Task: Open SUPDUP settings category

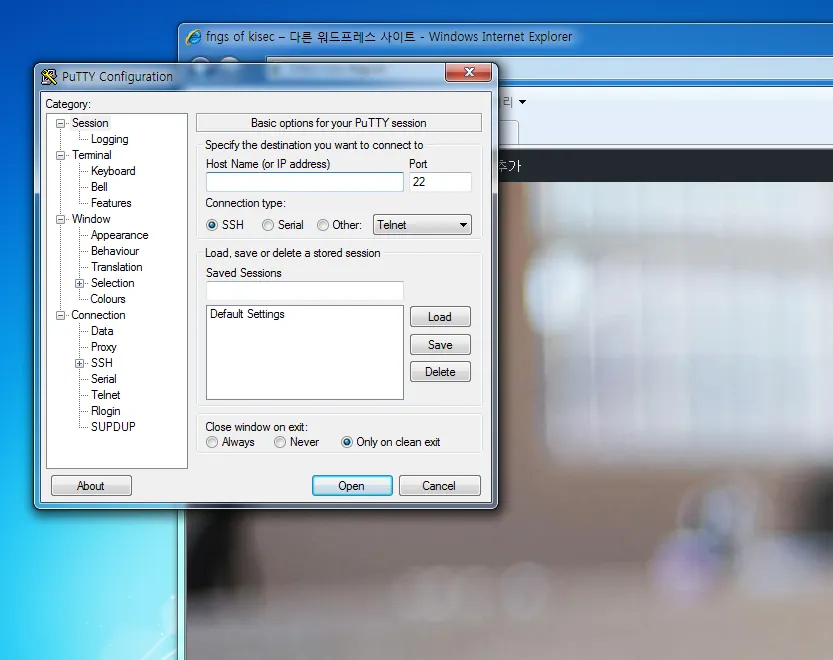Action: click(113, 427)
